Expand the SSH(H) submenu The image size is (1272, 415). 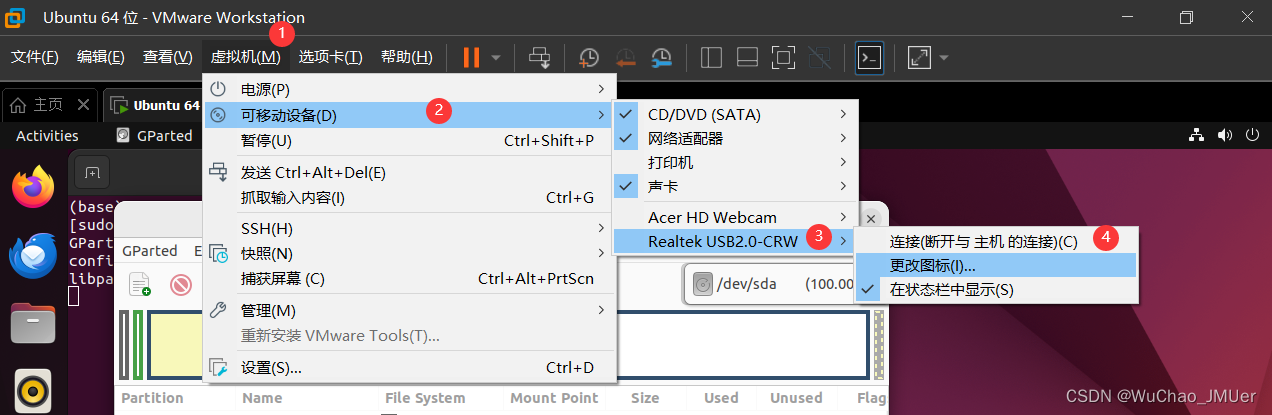click(x=409, y=229)
